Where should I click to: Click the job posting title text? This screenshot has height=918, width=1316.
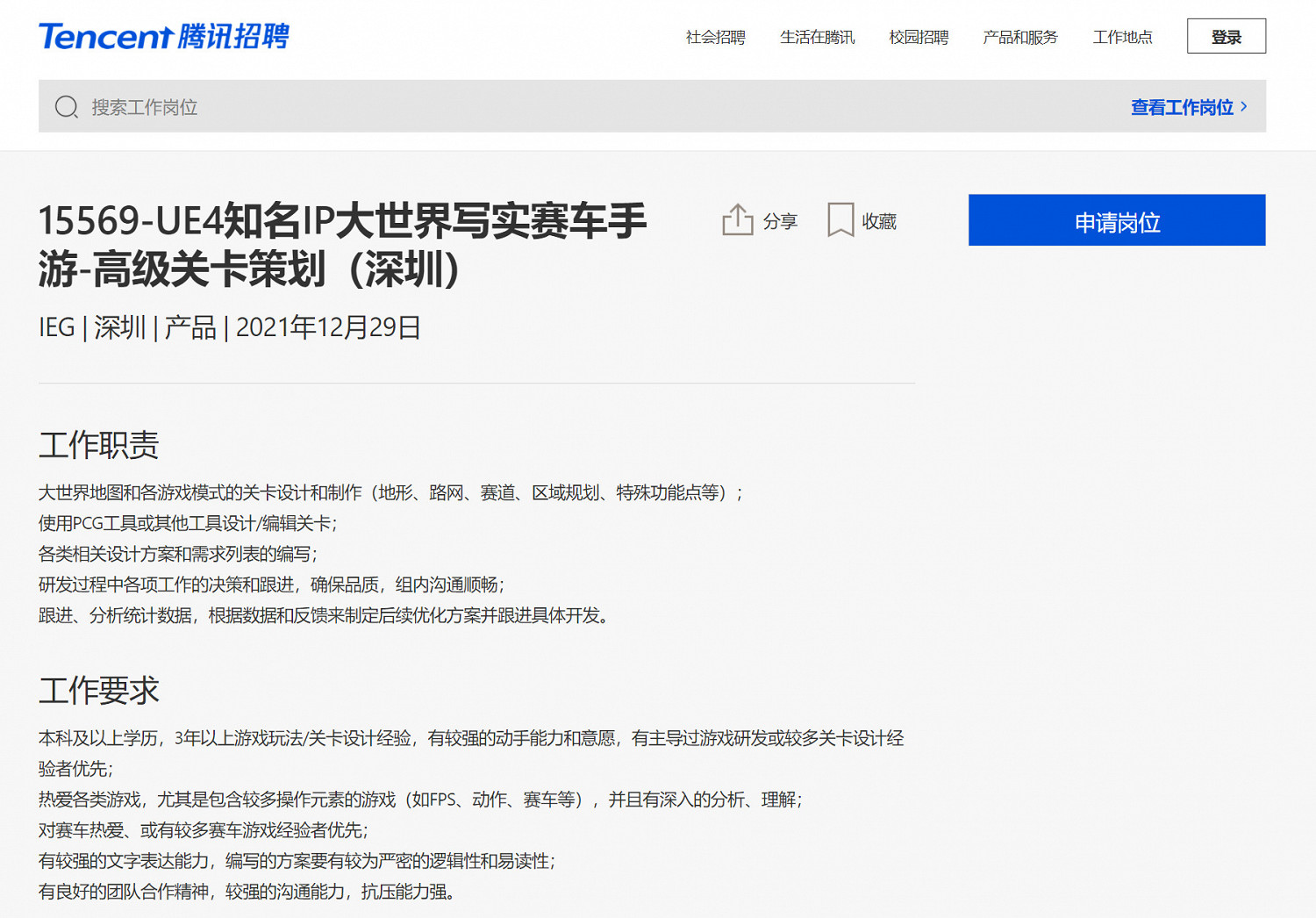point(342,247)
